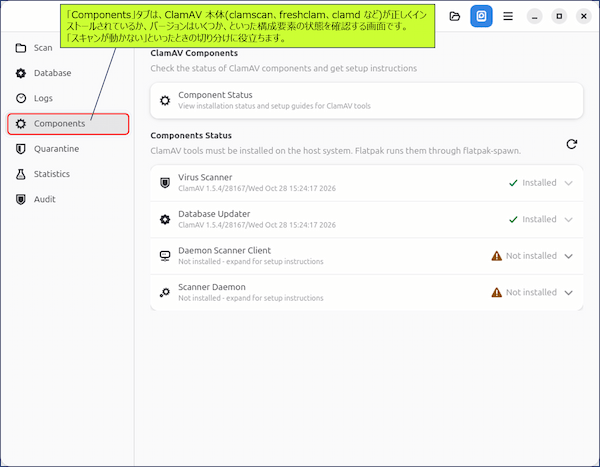Click the Logs clock icon in sidebar

point(21,98)
